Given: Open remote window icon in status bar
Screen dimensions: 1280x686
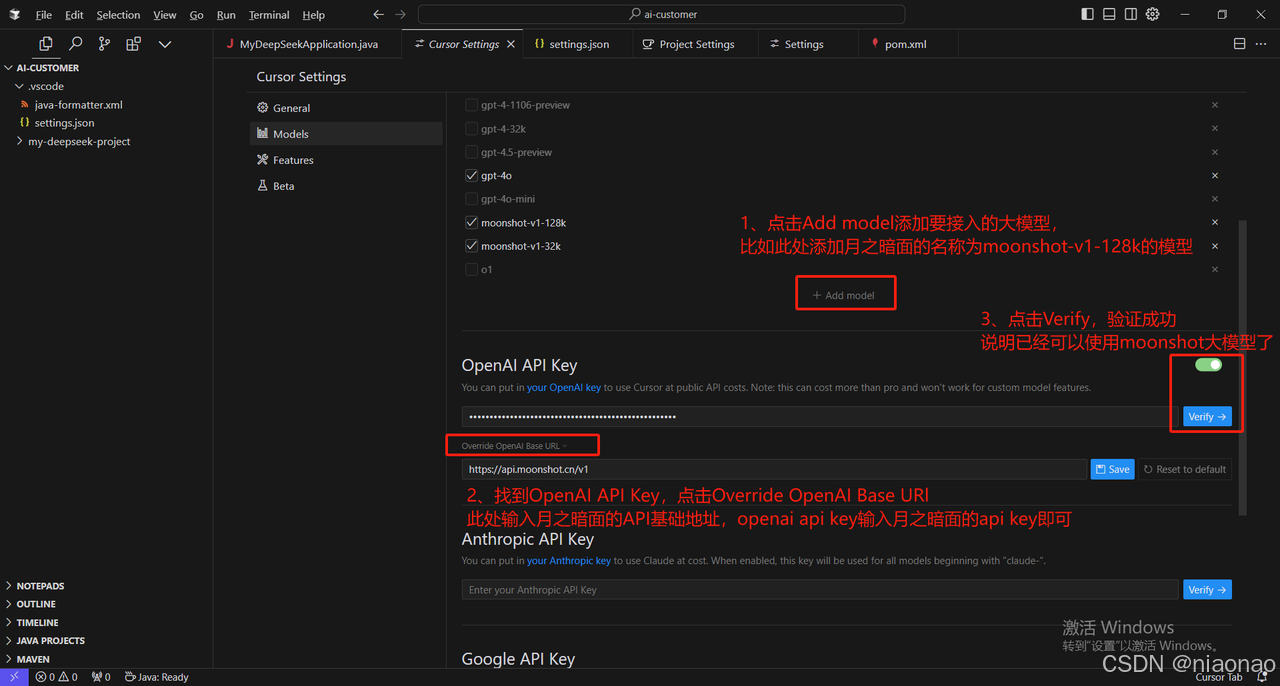Looking at the screenshot, I should 14,677.
